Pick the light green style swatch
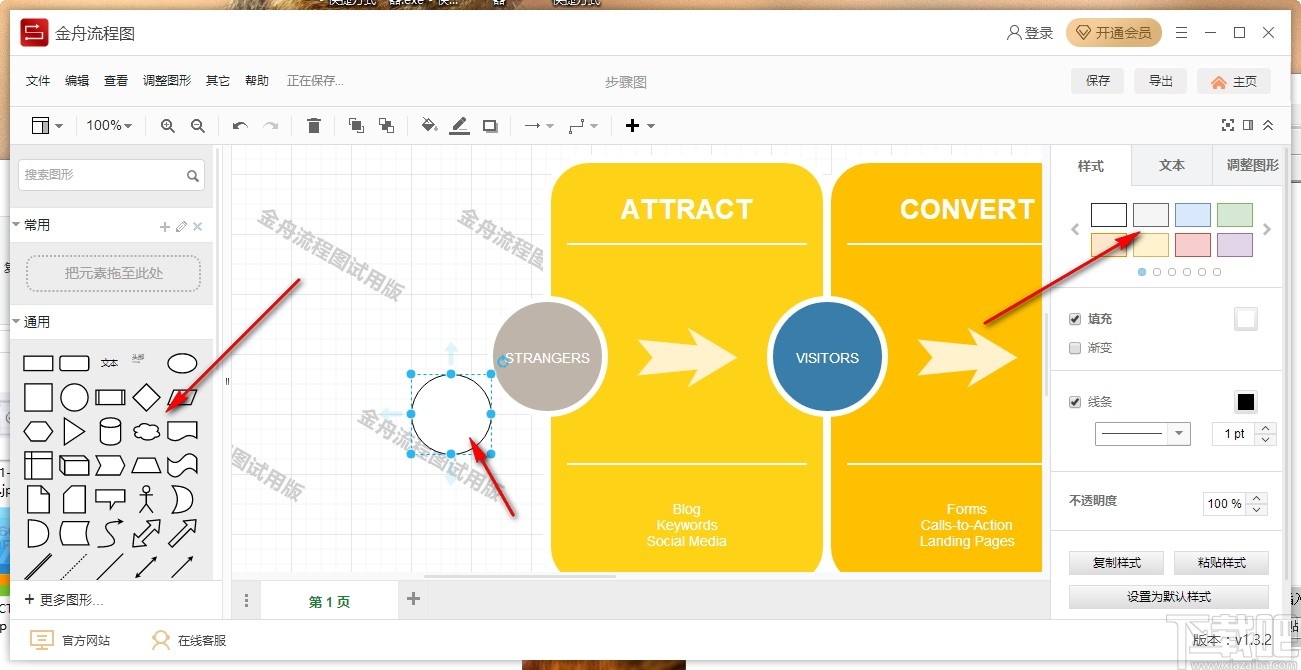The image size is (1301, 670). pyautogui.click(x=1235, y=215)
